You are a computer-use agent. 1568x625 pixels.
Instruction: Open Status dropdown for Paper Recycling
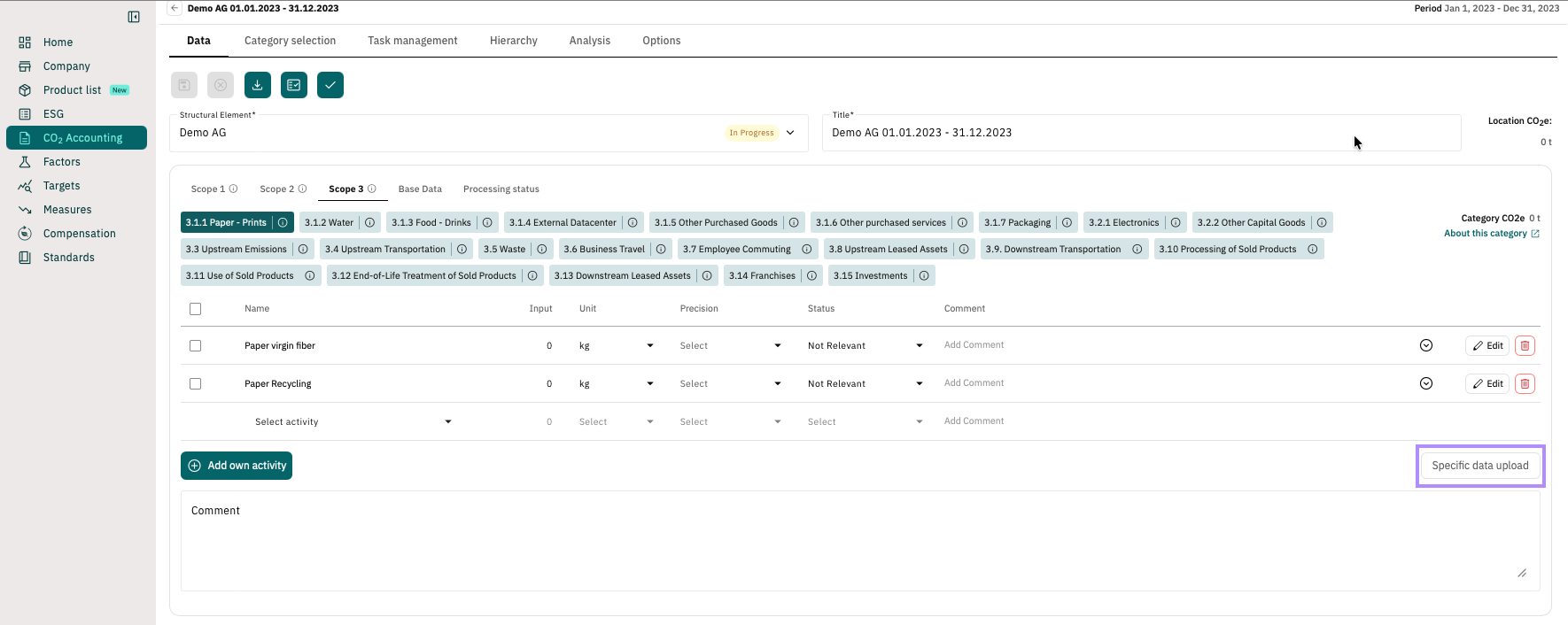click(866, 383)
